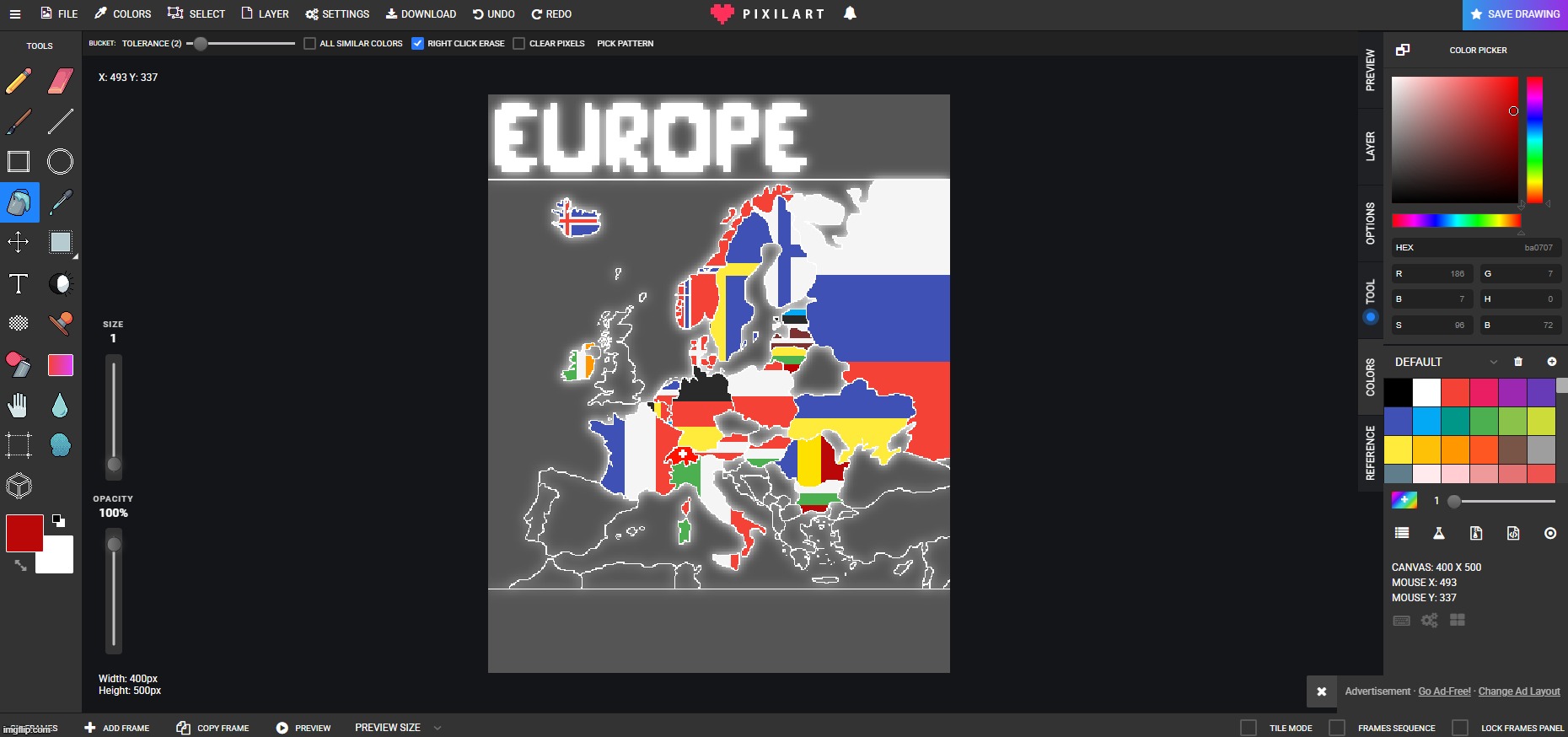Open the Preview Size dropdown
The image size is (1568, 737).
point(398,728)
